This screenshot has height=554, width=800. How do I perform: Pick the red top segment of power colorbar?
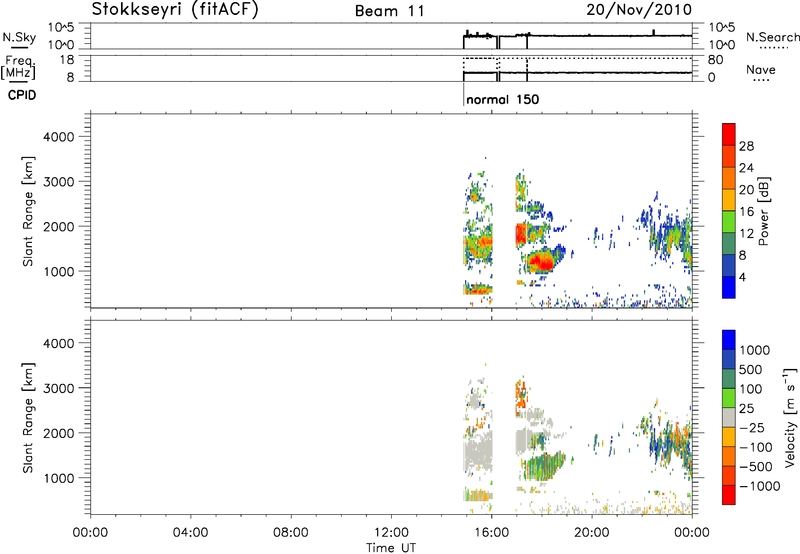coord(729,135)
